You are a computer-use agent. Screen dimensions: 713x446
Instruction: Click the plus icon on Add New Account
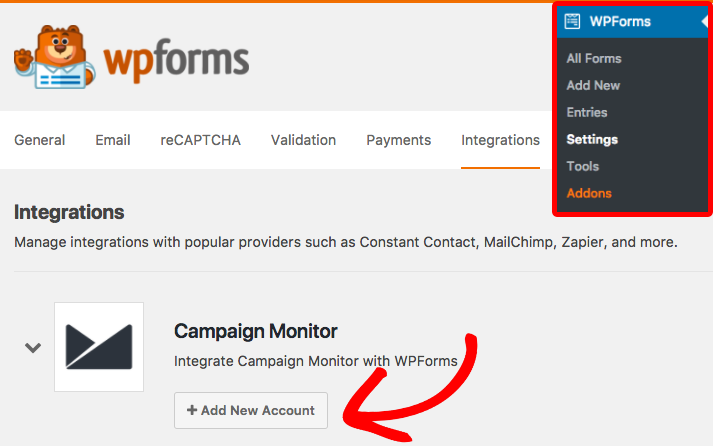[x=192, y=410]
